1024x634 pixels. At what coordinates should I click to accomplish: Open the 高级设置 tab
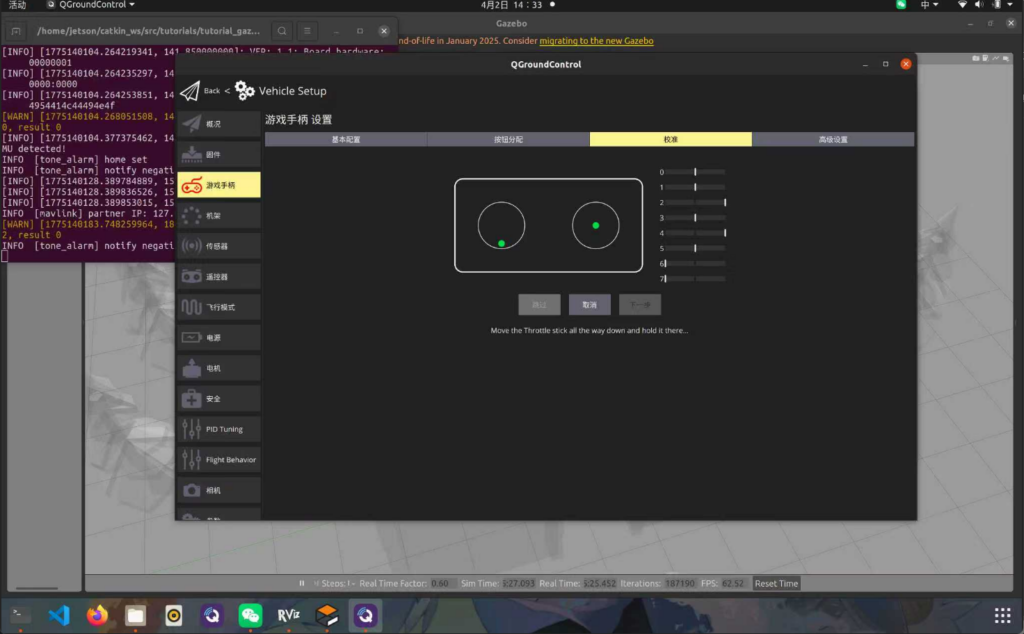tap(832, 140)
